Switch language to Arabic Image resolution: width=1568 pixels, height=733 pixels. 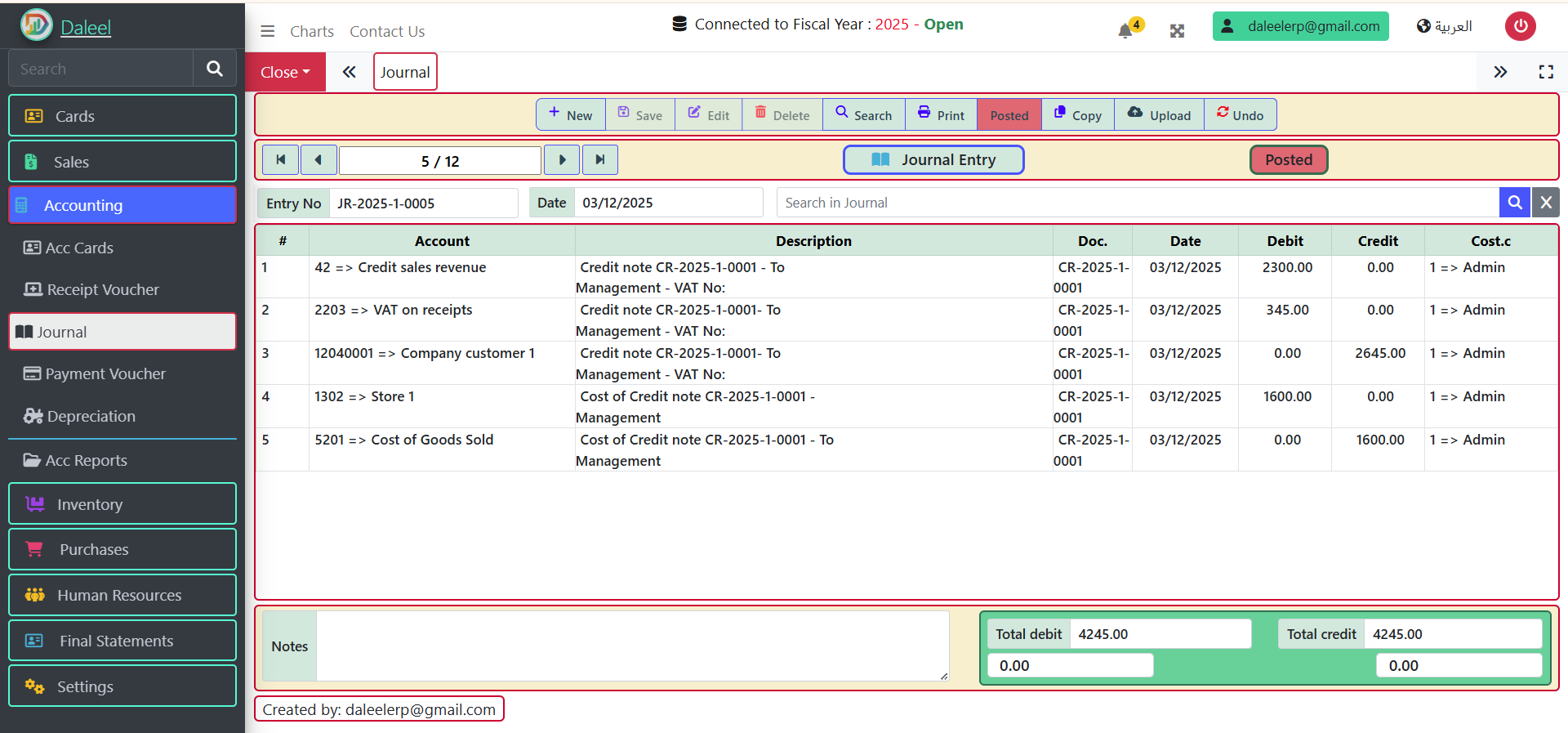tap(1444, 26)
